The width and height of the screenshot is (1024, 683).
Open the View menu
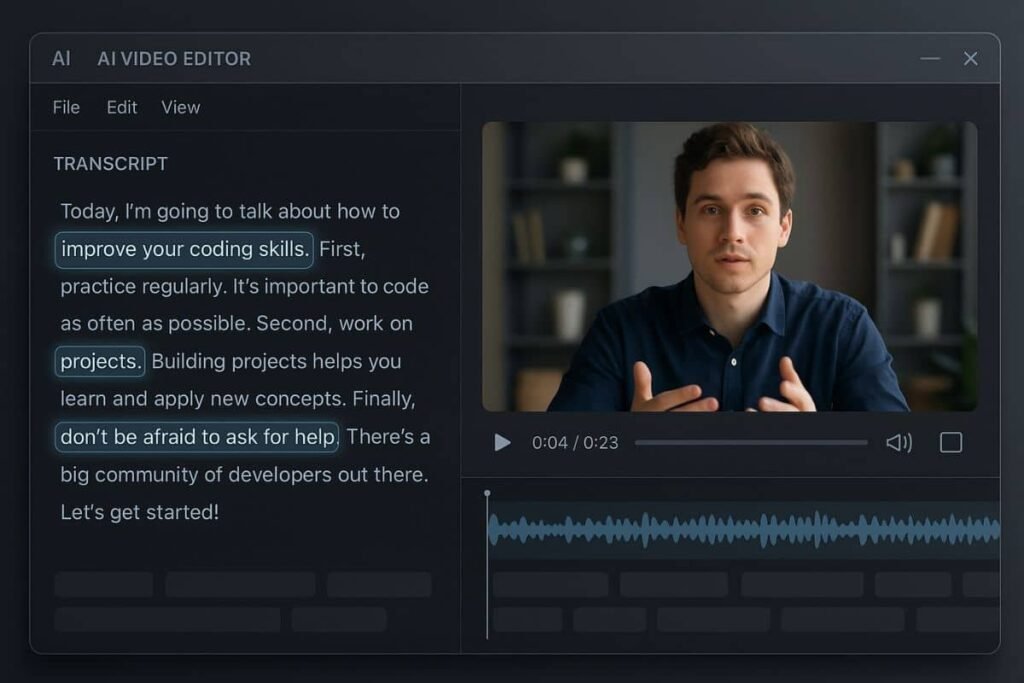180,107
